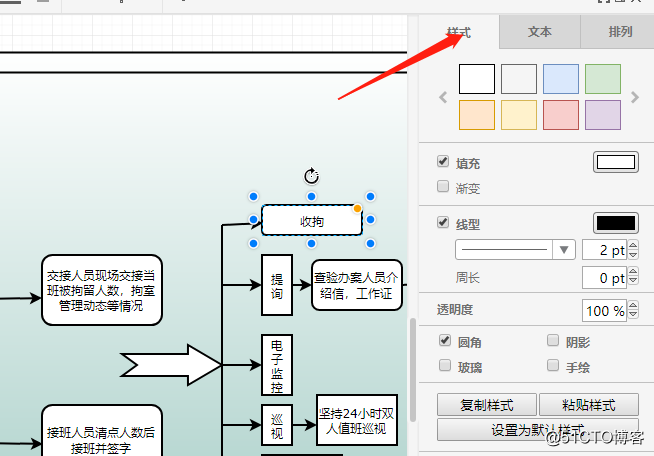Apply the orange style swatch
The image size is (654, 456).
point(477,115)
